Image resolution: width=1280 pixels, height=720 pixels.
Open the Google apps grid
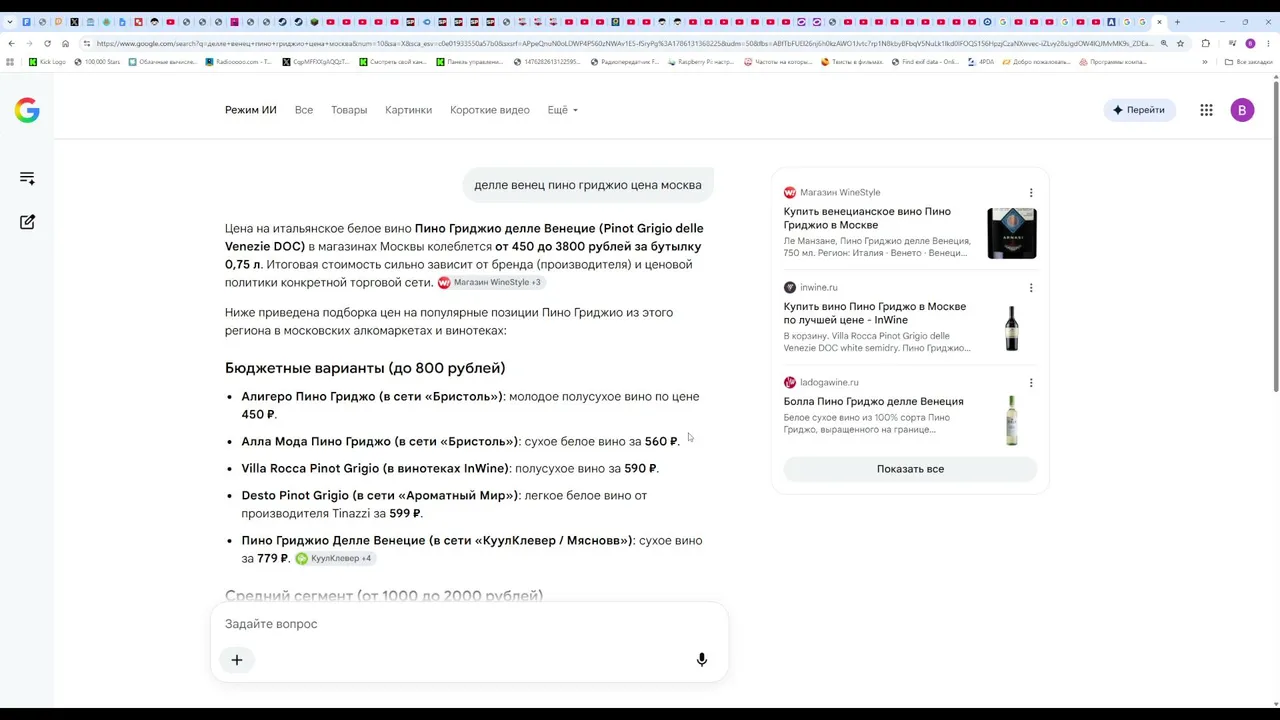1206,110
